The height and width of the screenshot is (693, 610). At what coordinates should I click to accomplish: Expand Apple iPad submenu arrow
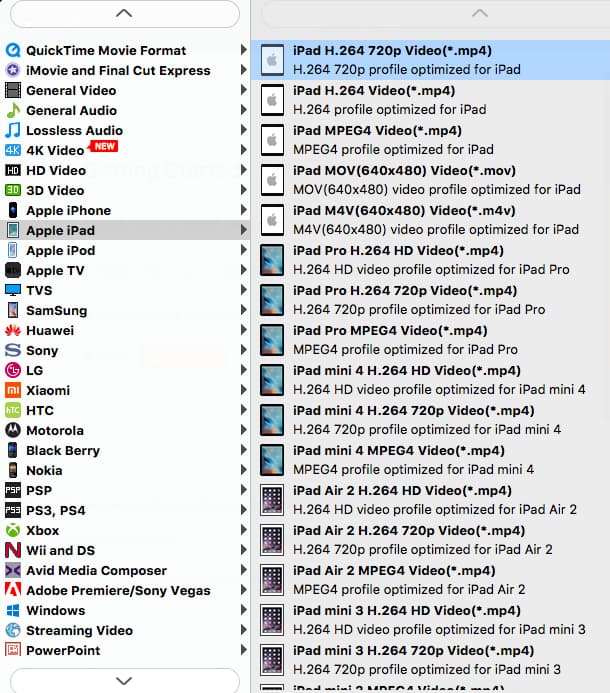point(243,230)
